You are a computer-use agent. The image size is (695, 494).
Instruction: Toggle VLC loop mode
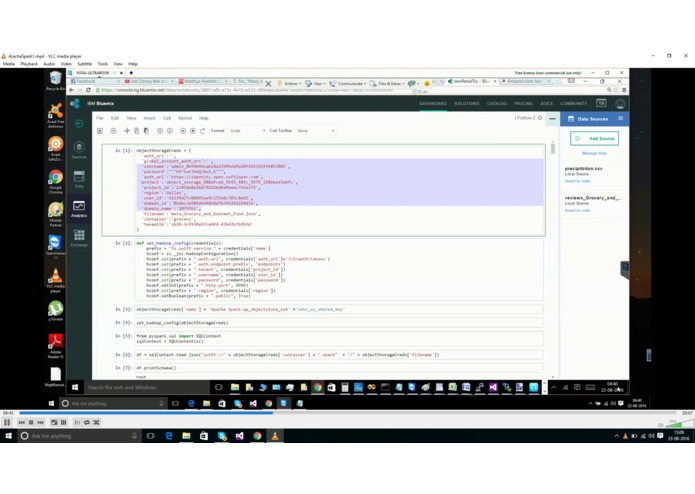tap(87, 422)
